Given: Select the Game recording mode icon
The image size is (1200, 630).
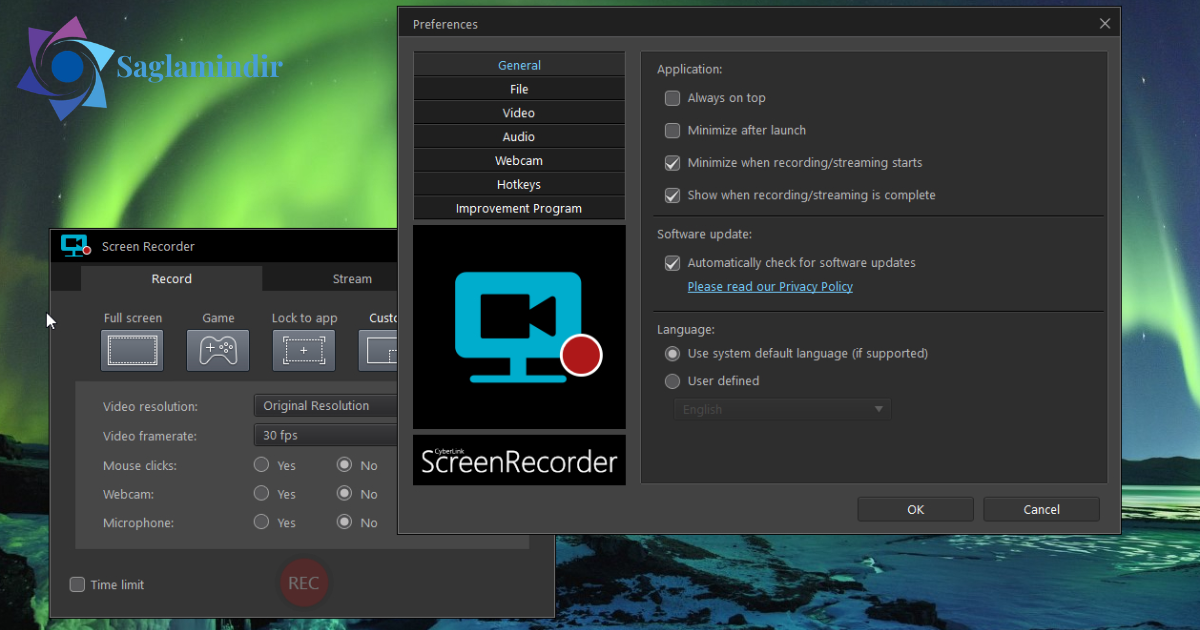Looking at the screenshot, I should click(218, 350).
